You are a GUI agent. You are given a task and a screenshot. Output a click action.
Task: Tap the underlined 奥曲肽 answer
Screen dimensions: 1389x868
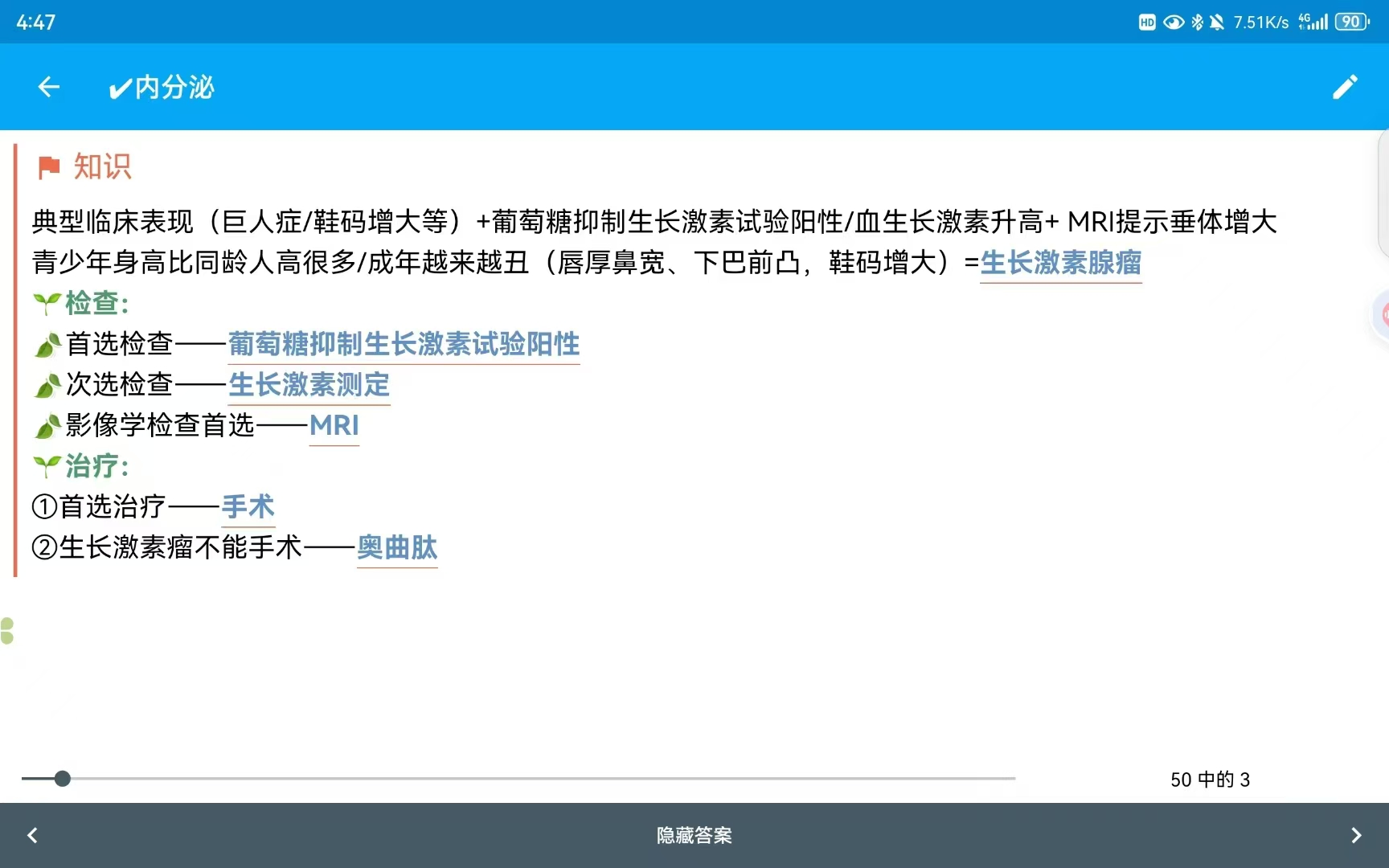click(397, 547)
